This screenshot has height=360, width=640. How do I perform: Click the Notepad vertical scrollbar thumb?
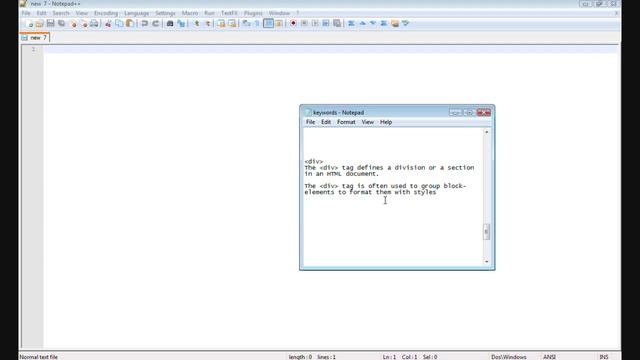[486, 232]
